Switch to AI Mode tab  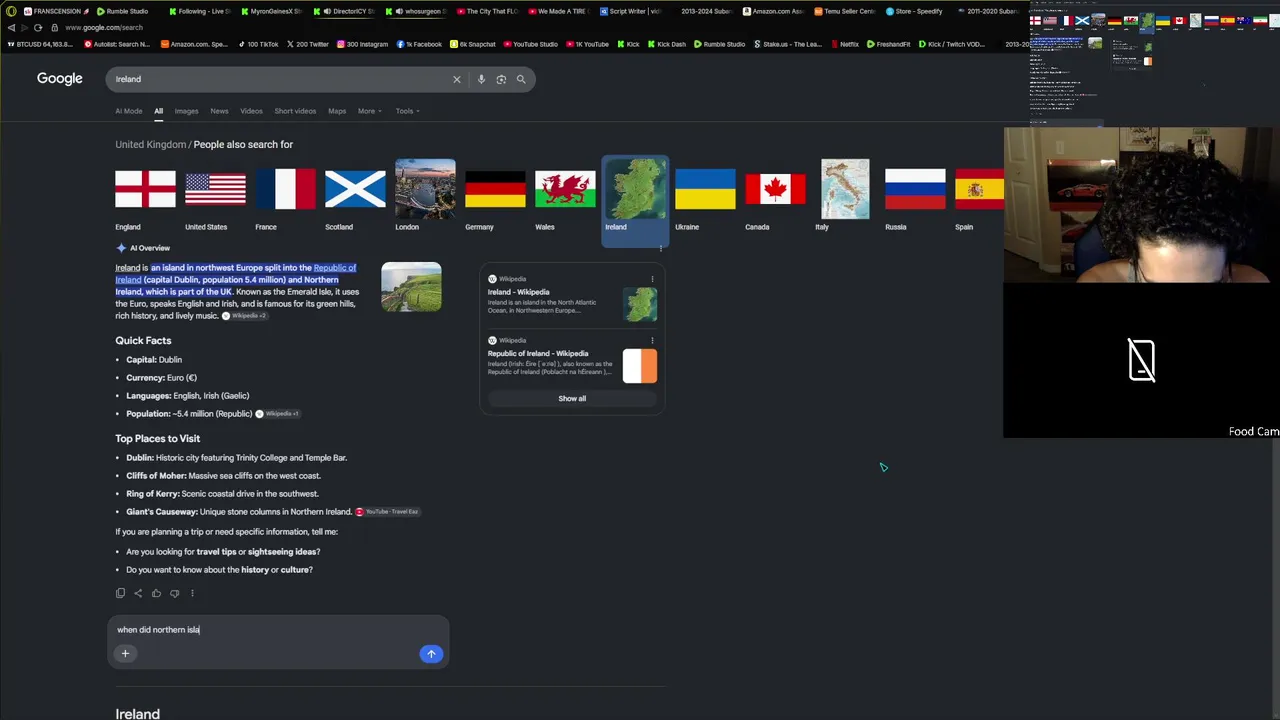tap(129, 111)
